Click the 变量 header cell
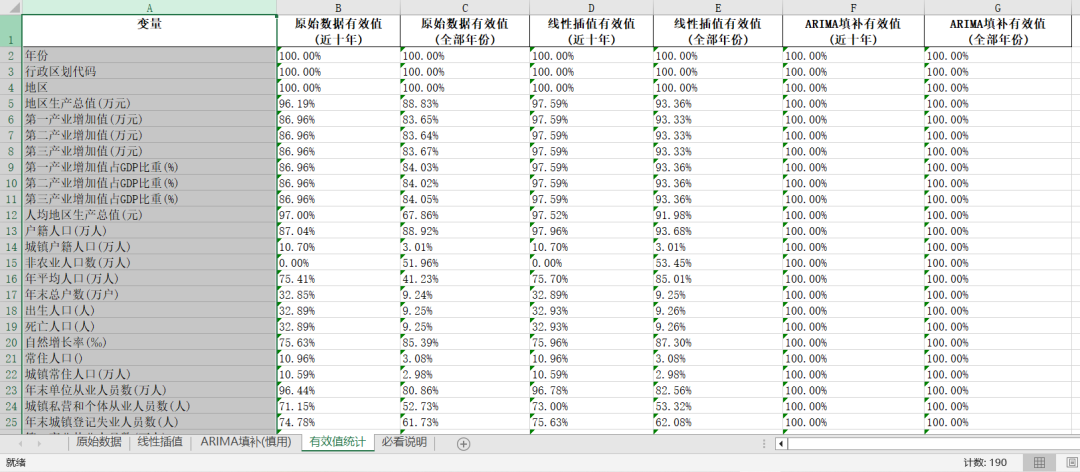1080x472 pixels. click(x=149, y=31)
